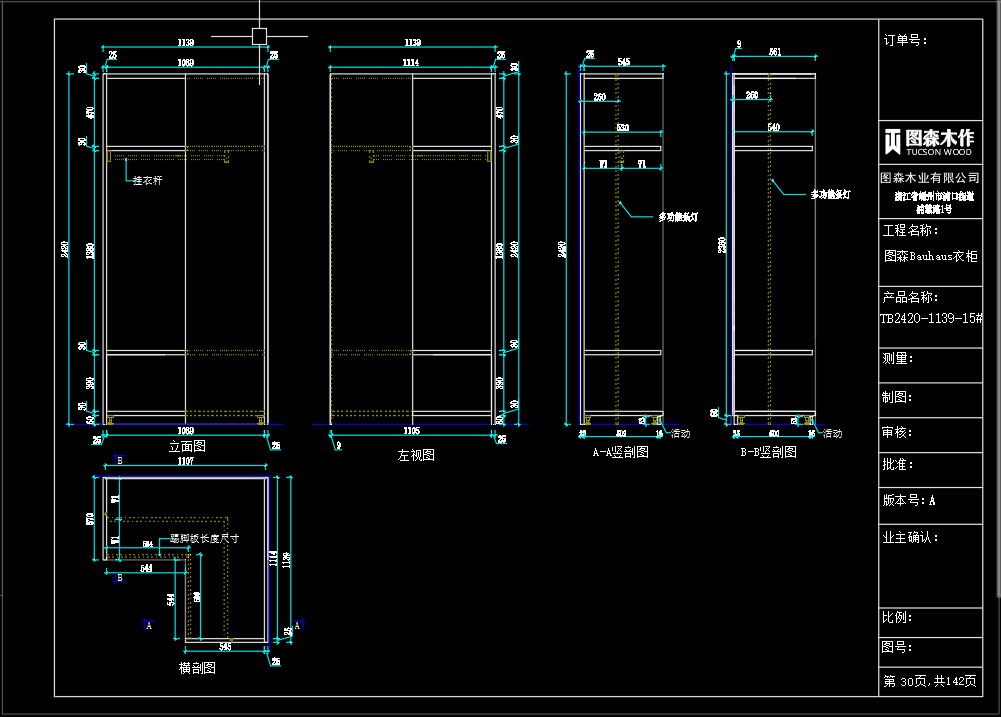Click the '踢脚板长度尺寸' annotation in plan view
The image size is (1001, 717).
tap(204, 538)
